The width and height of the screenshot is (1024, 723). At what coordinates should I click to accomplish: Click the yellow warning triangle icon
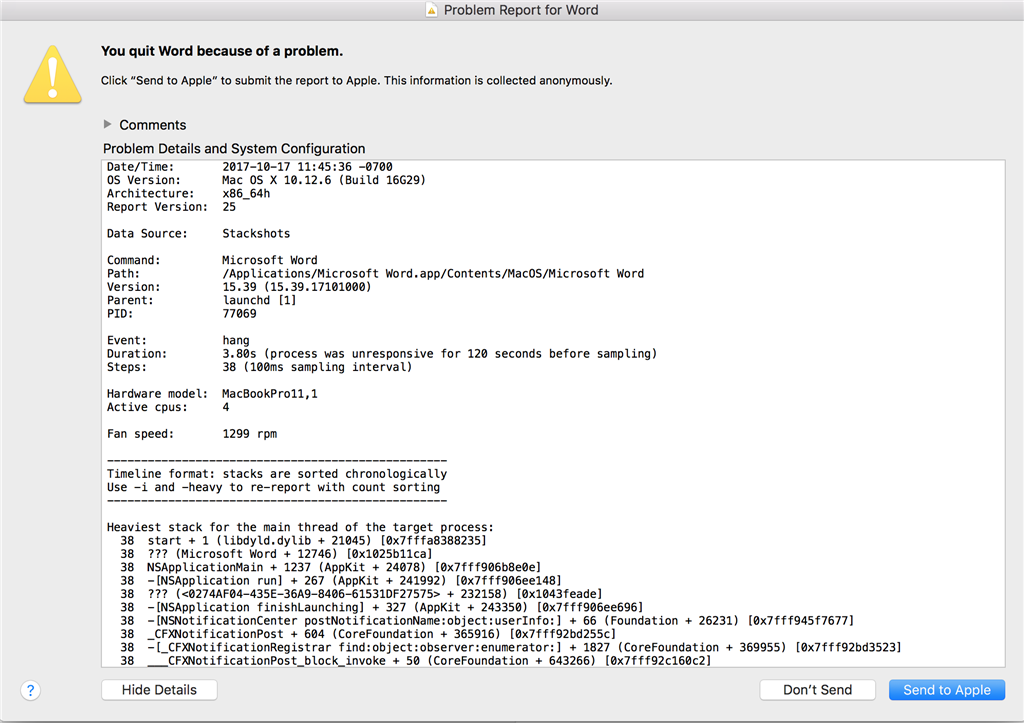[53, 74]
